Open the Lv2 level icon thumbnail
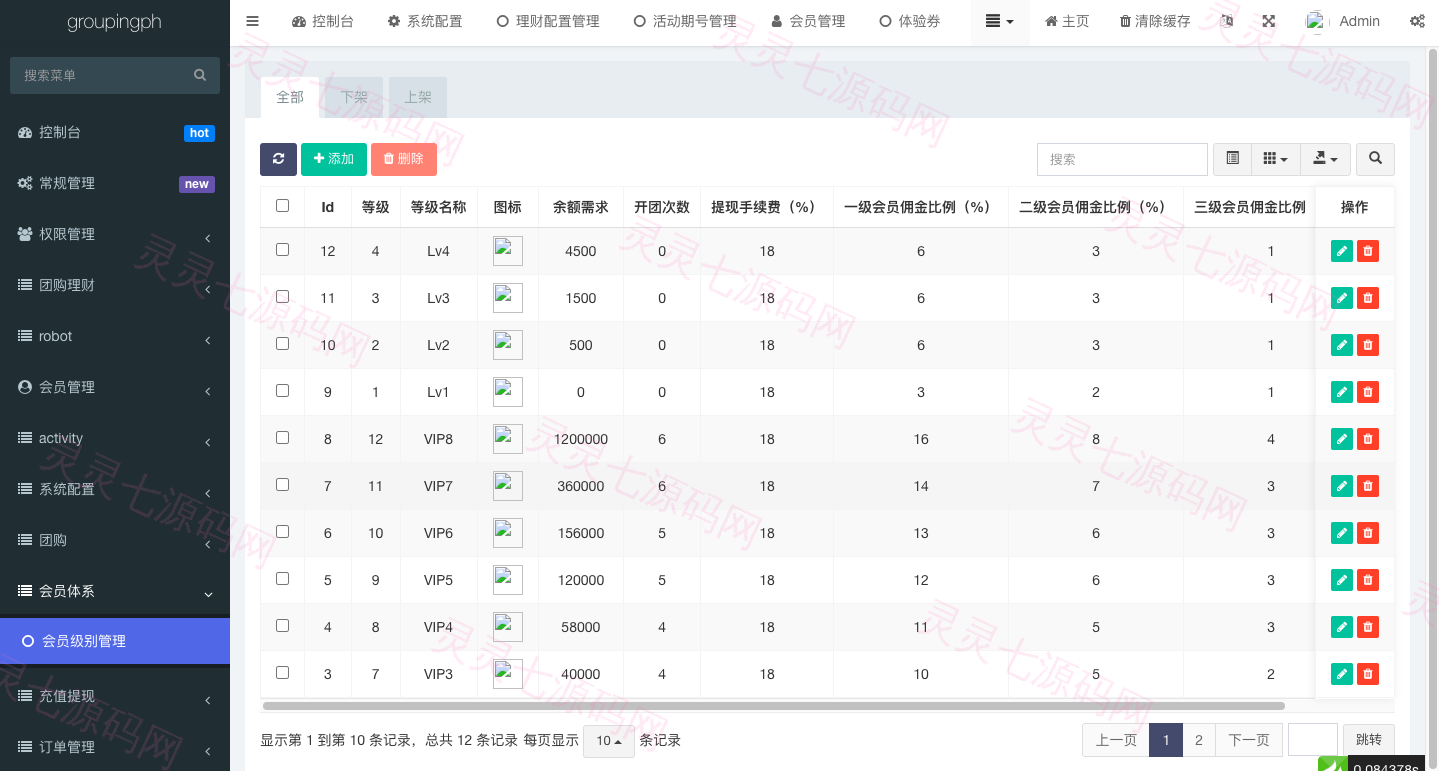 [508, 345]
